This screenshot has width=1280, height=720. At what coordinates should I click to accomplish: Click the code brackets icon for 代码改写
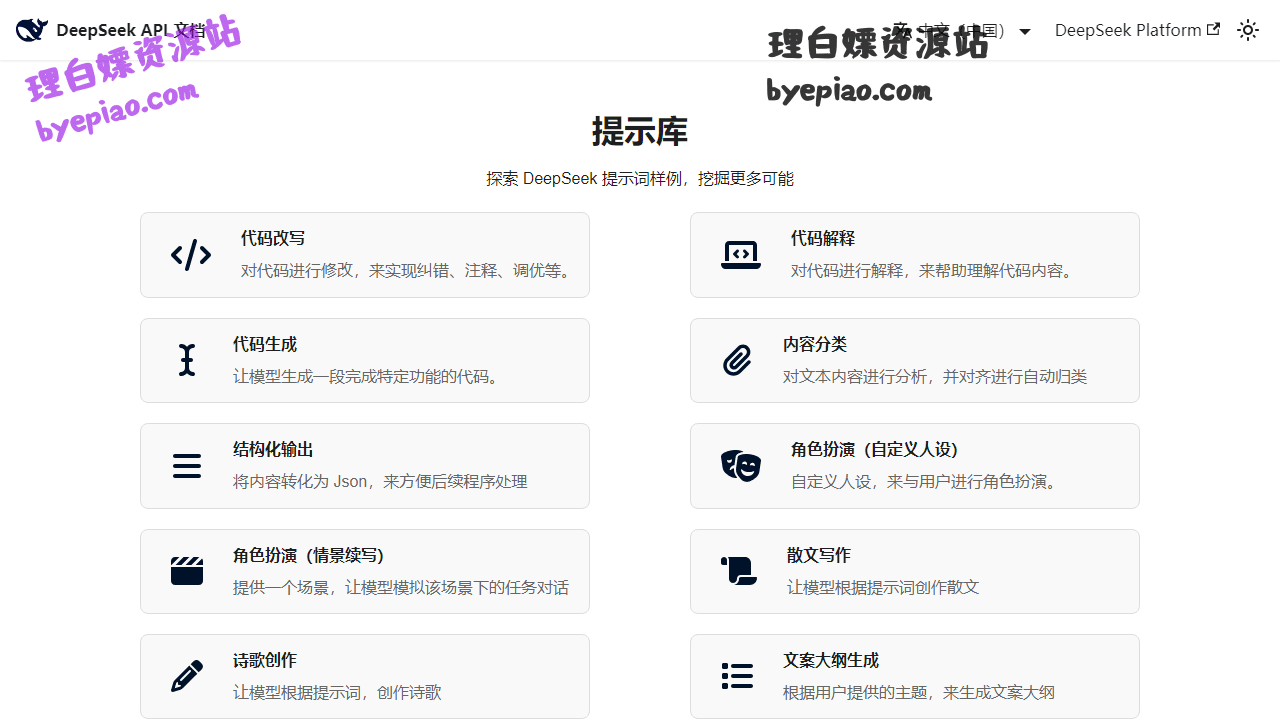pyautogui.click(x=191, y=255)
